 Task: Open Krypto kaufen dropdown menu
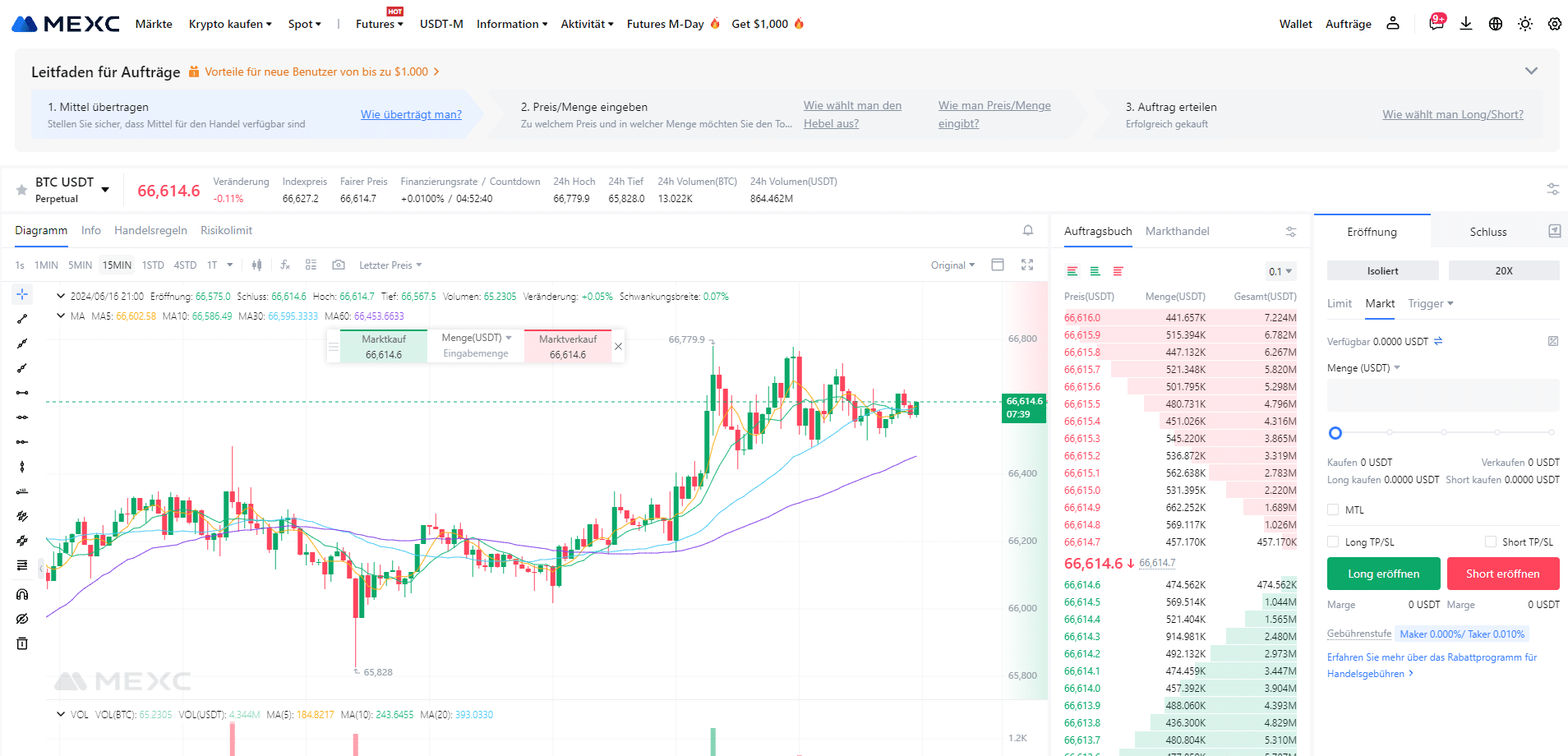coord(230,24)
